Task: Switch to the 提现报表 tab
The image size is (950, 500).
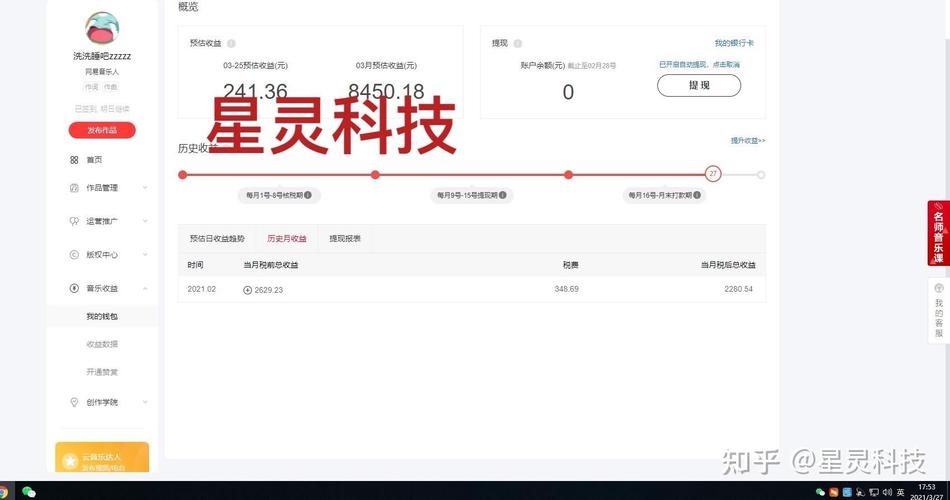Action: pos(345,239)
